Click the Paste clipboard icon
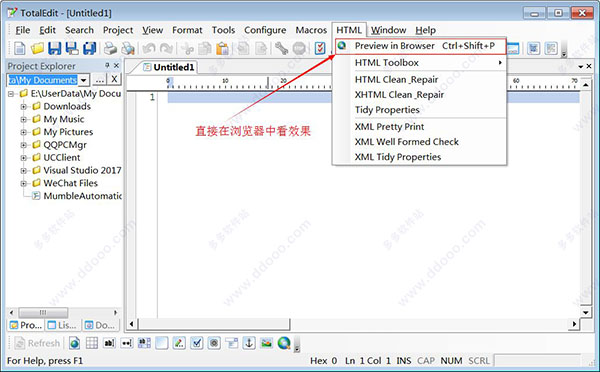 [222, 48]
